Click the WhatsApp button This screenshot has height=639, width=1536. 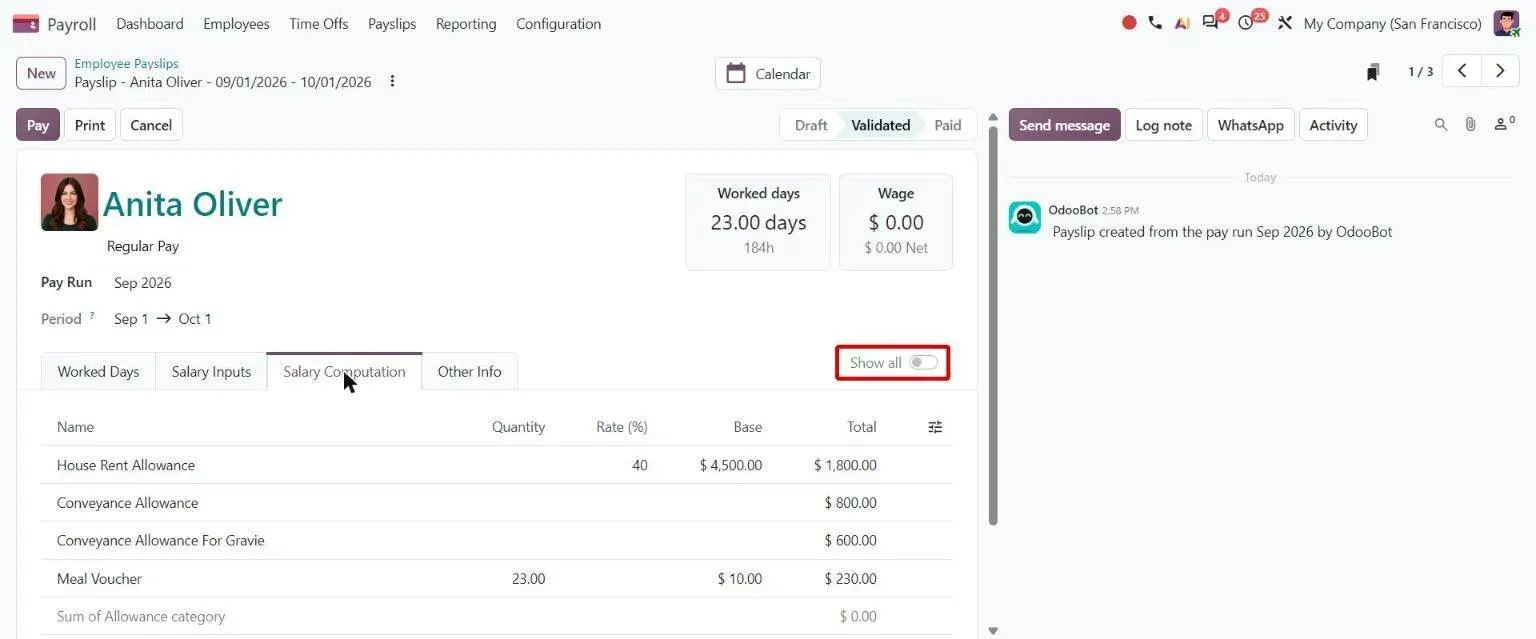pos(1250,125)
